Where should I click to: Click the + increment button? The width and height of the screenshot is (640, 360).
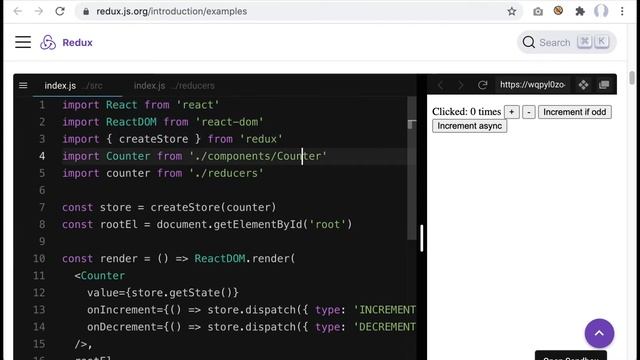511,112
